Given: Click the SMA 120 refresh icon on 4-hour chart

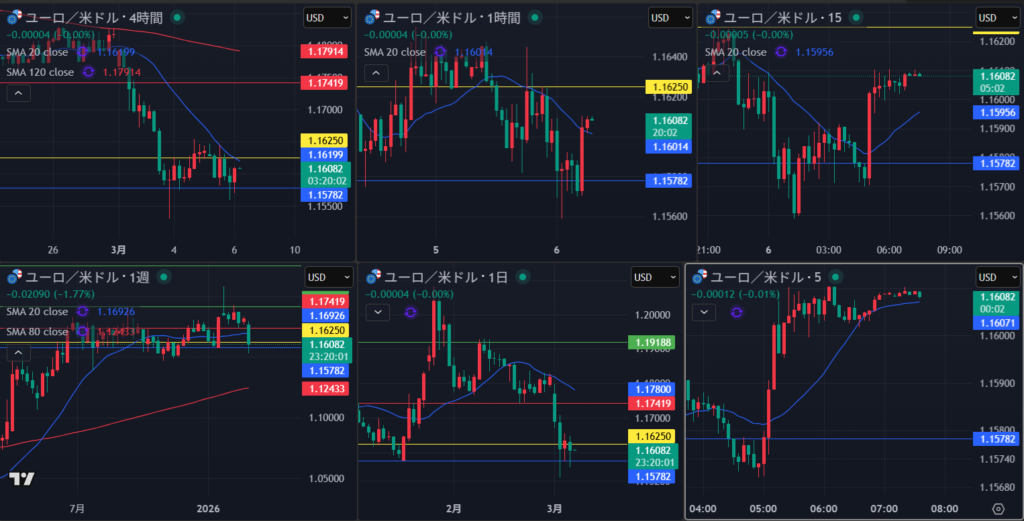Looking at the screenshot, I should coord(88,72).
